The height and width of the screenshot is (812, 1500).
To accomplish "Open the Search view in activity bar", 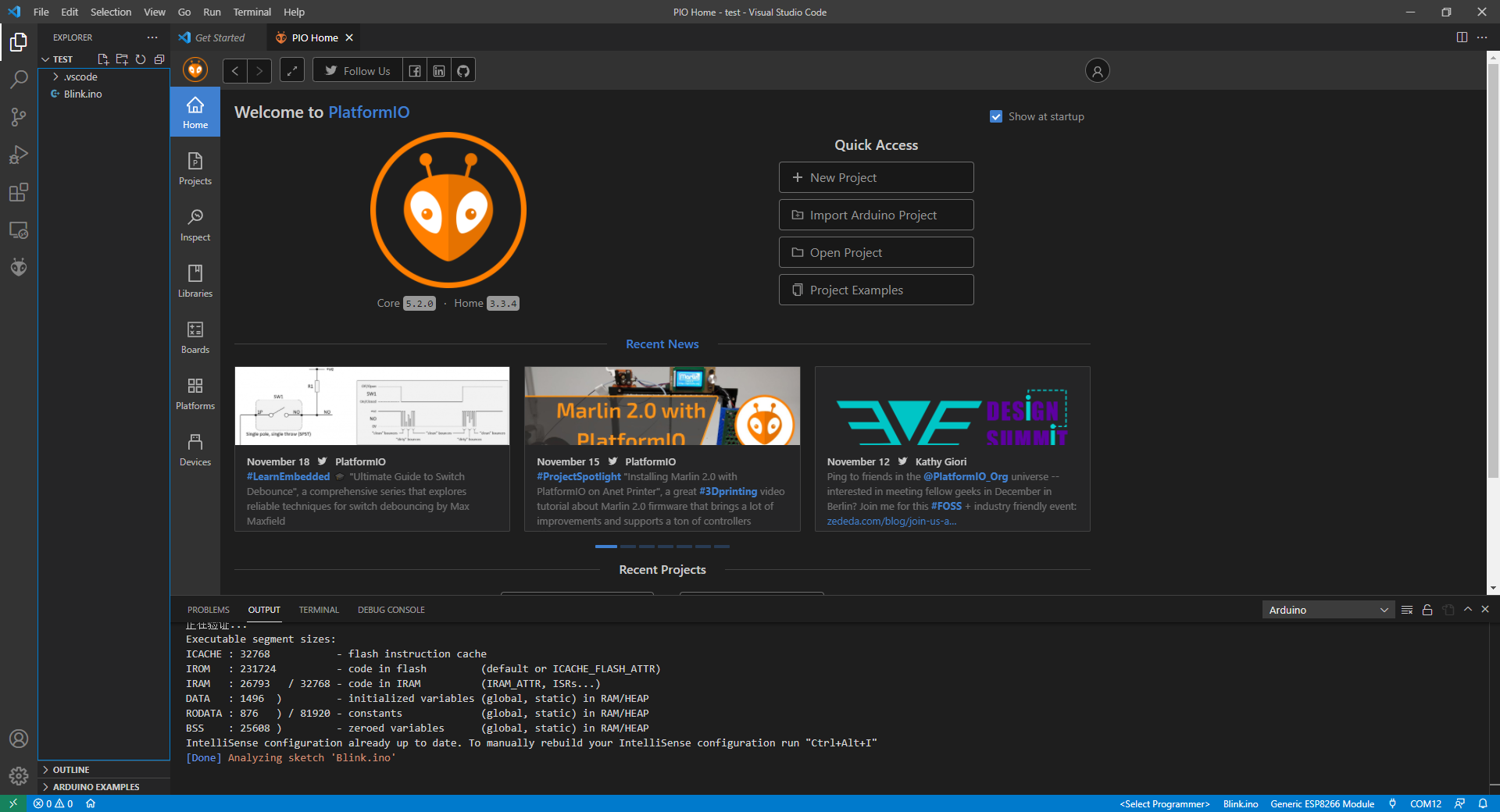I will pyautogui.click(x=19, y=79).
